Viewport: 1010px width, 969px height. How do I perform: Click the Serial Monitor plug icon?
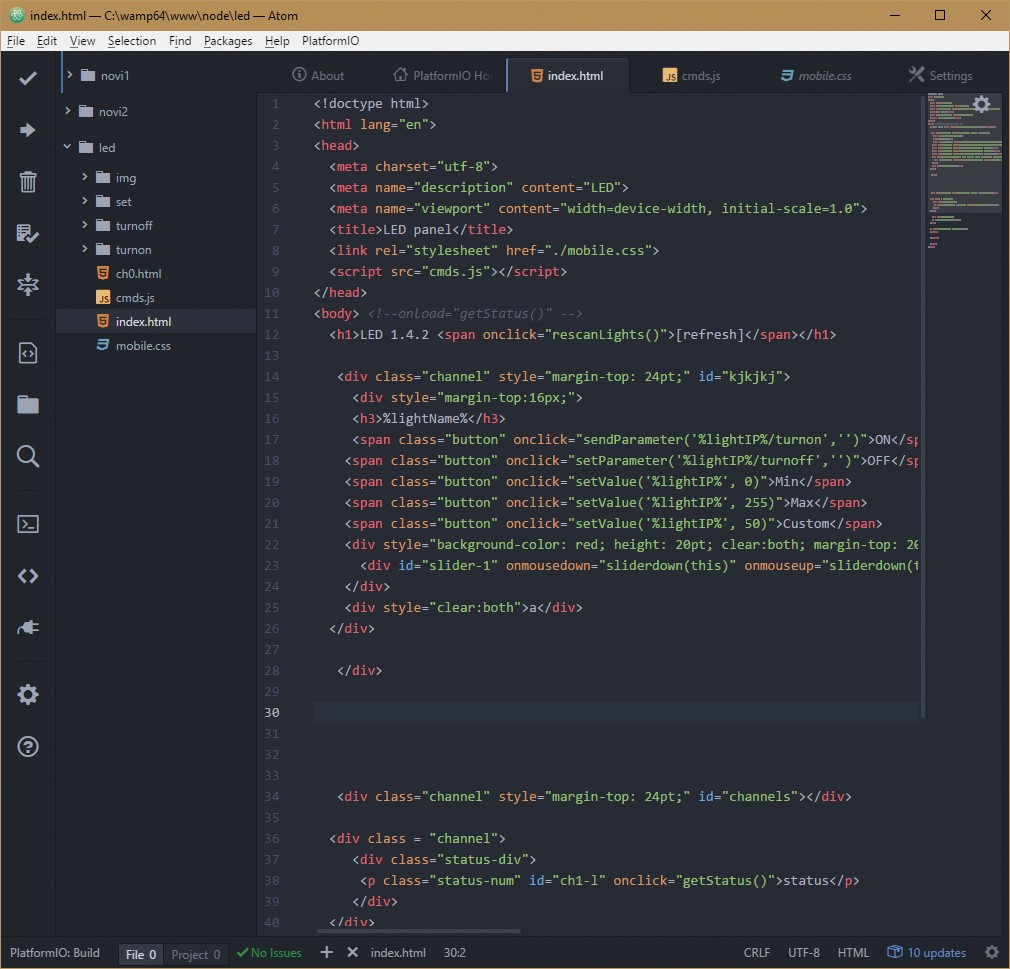pos(28,628)
